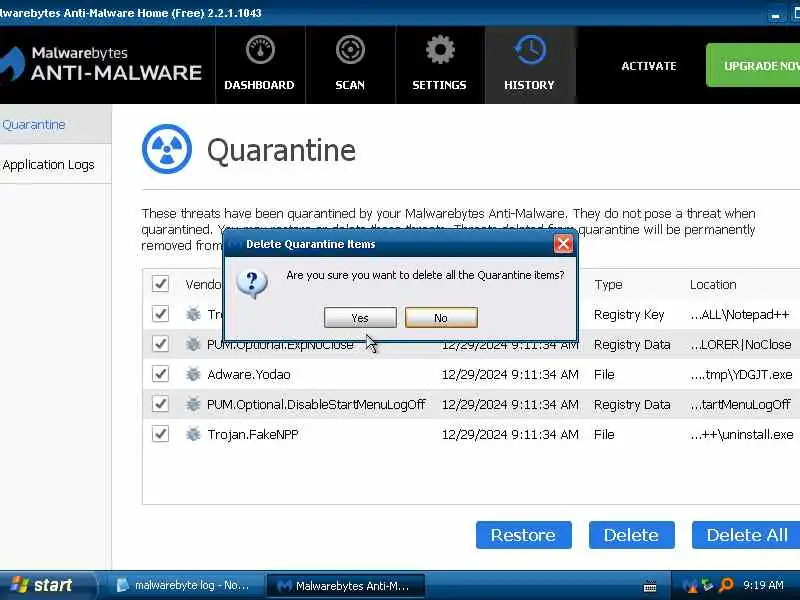Open the Windows Start menu
Viewport: 800px width, 600px height.
[x=47, y=585]
